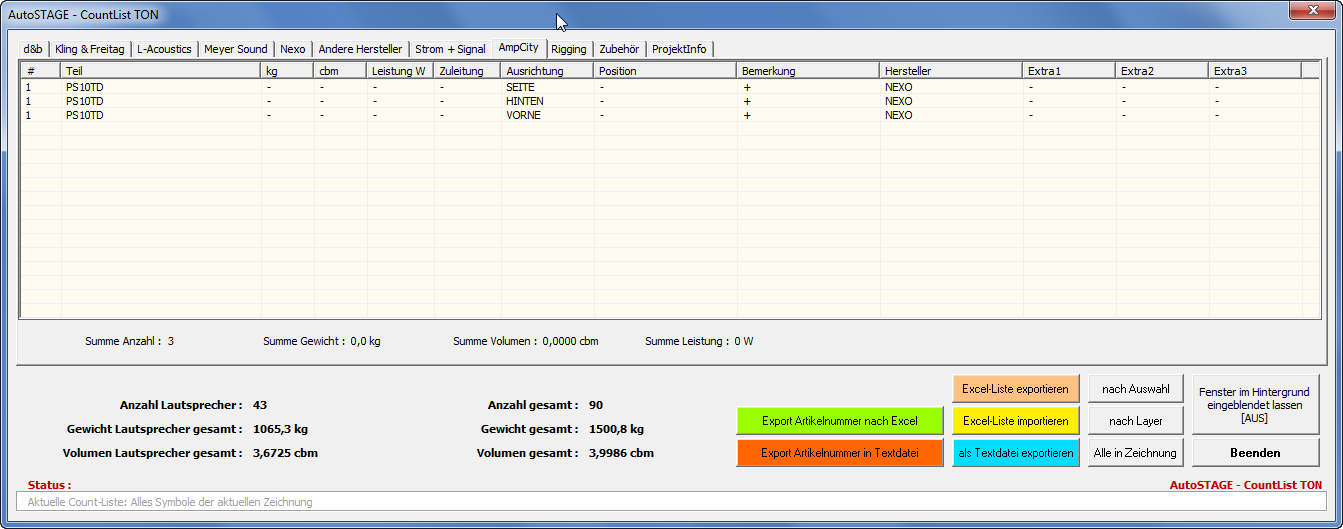The image size is (1343, 529).
Task: Click the Beenden button
Action: pyautogui.click(x=1255, y=453)
